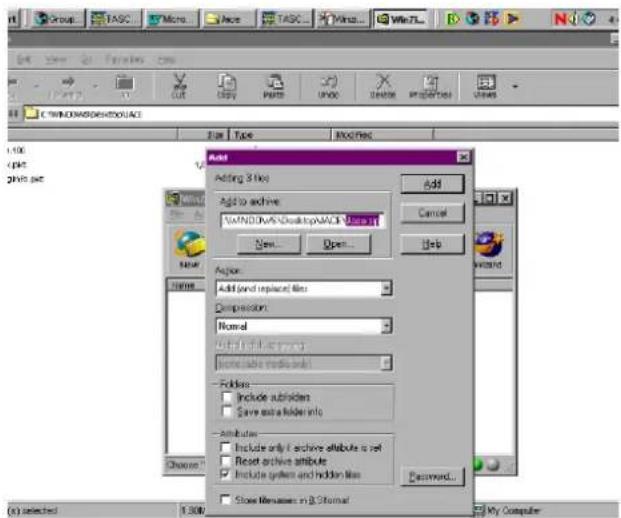Close the Add dialog with X button
621x518 pixels.
pos(463,157)
